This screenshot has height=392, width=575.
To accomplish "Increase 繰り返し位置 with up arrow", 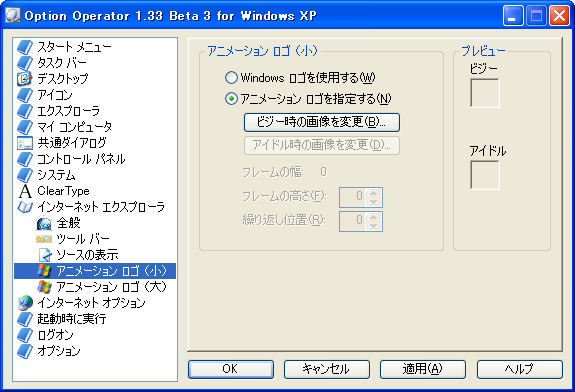I will [x=374, y=217].
